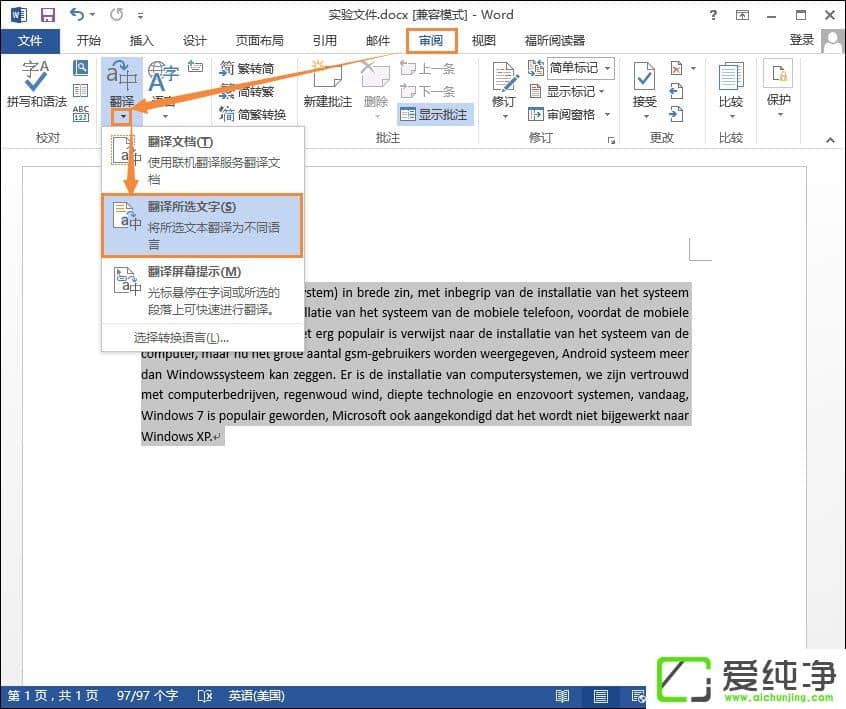Switch to Print Layout view in status bar
Screen dimensions: 846x709
click(x=601, y=696)
